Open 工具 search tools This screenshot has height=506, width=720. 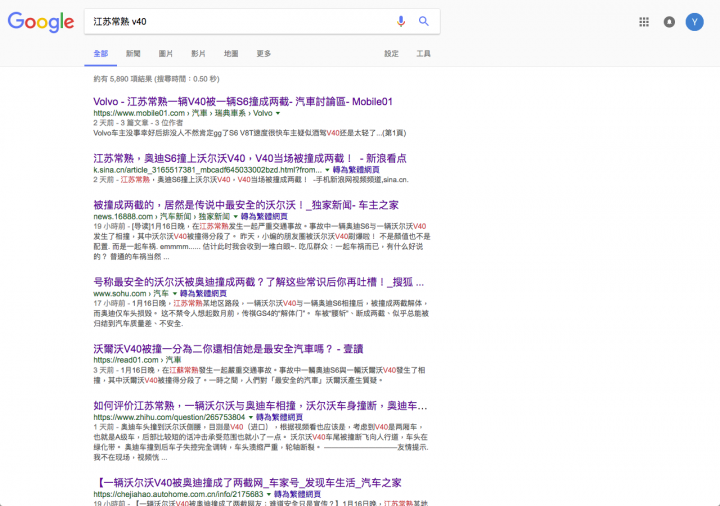423,54
